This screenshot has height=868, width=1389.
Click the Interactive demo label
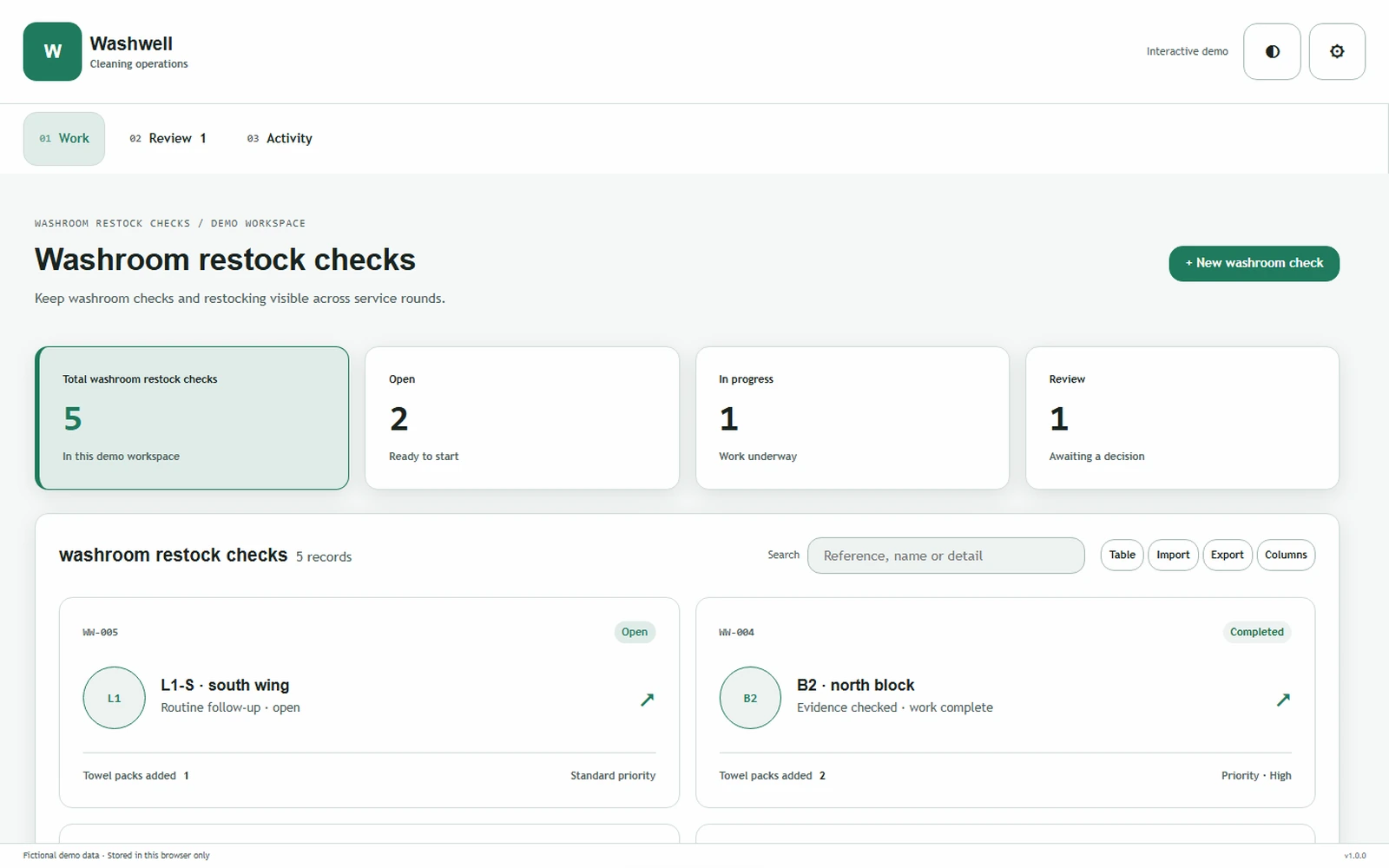pos(1187,52)
